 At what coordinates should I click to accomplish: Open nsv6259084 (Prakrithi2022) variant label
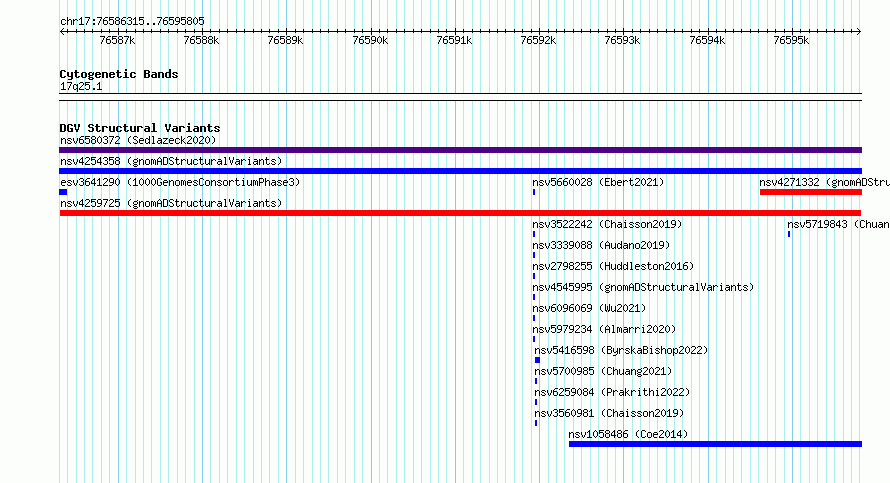(x=612, y=392)
